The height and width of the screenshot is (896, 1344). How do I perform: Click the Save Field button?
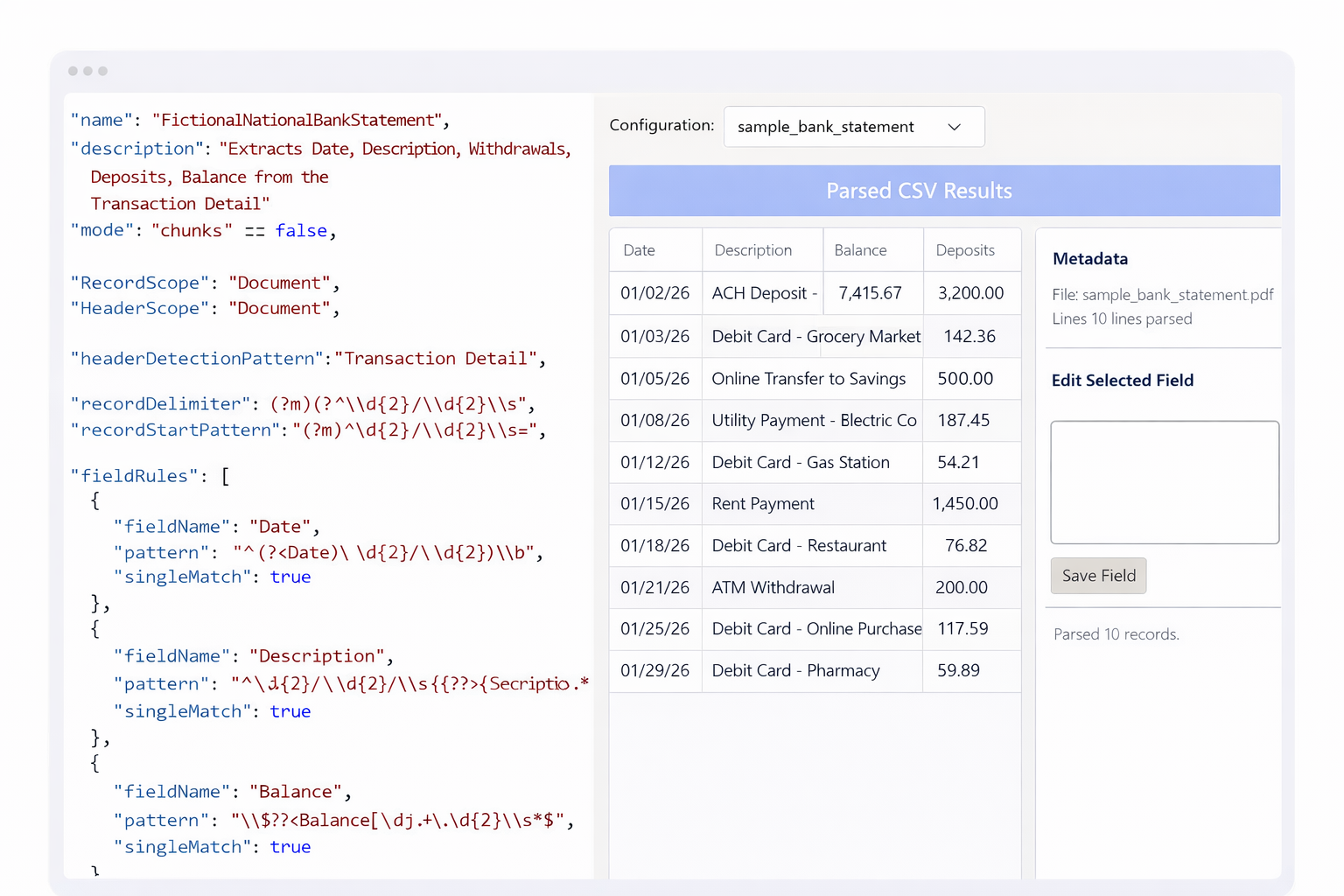(x=1098, y=576)
